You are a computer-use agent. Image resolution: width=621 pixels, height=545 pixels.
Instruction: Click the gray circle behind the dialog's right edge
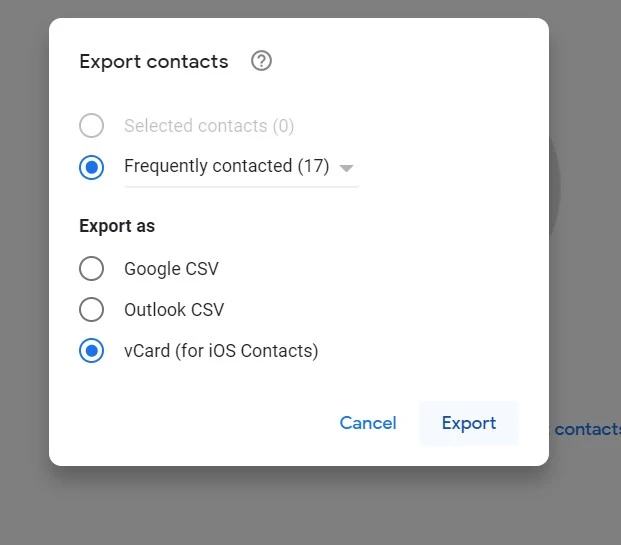coord(555,190)
